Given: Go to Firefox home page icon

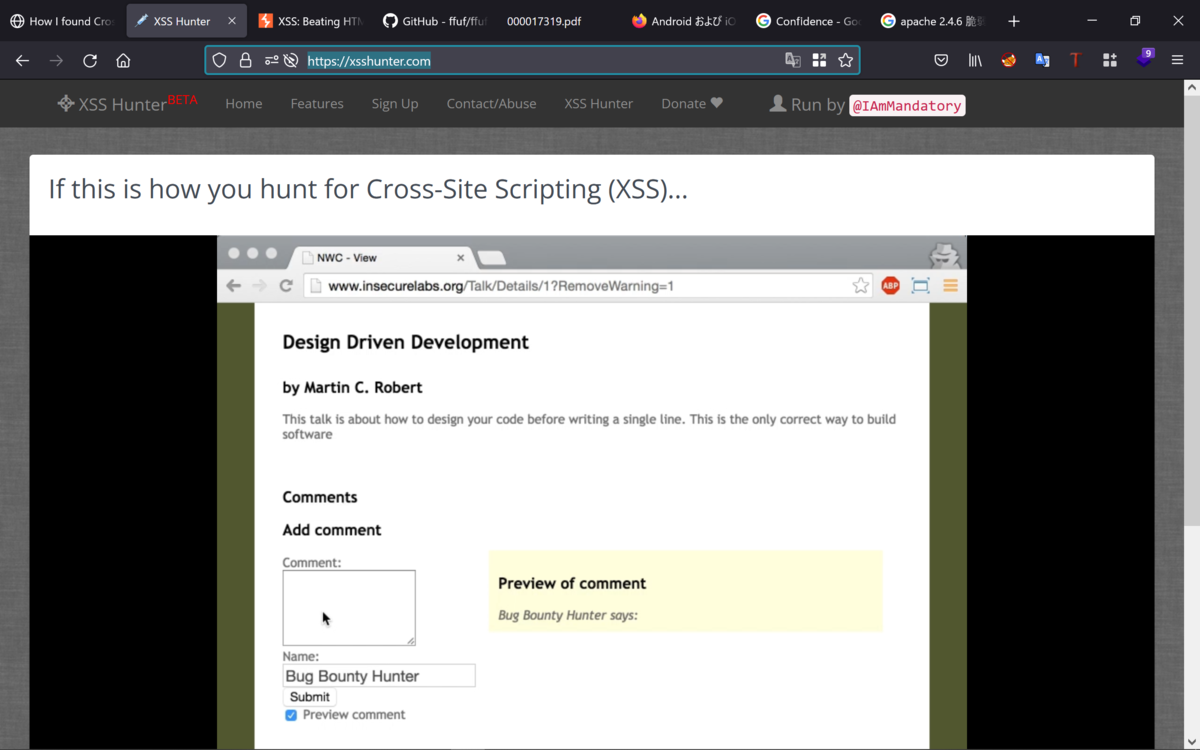Looking at the screenshot, I should coord(123,61).
